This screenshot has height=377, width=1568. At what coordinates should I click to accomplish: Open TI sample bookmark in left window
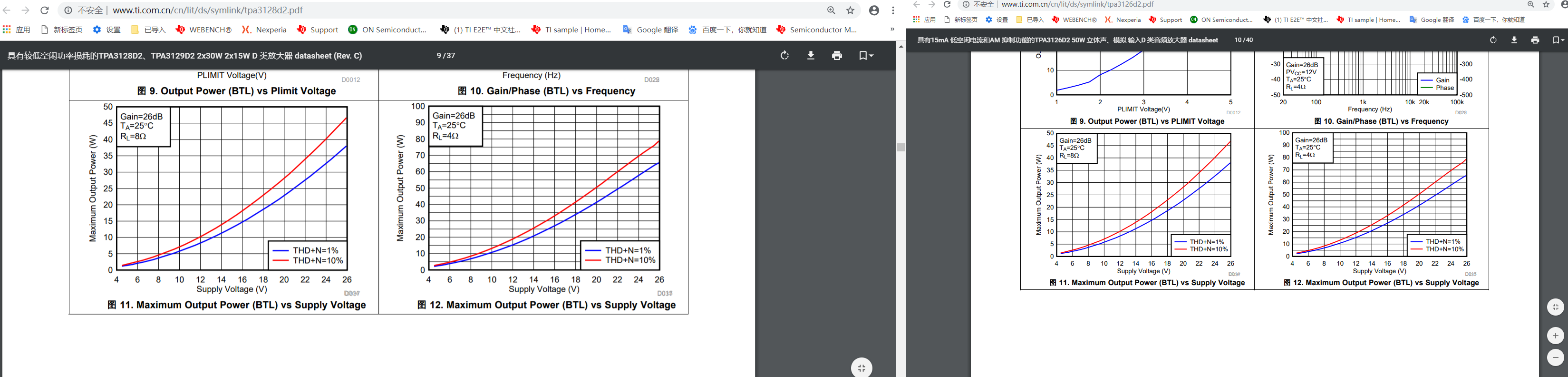point(571,29)
